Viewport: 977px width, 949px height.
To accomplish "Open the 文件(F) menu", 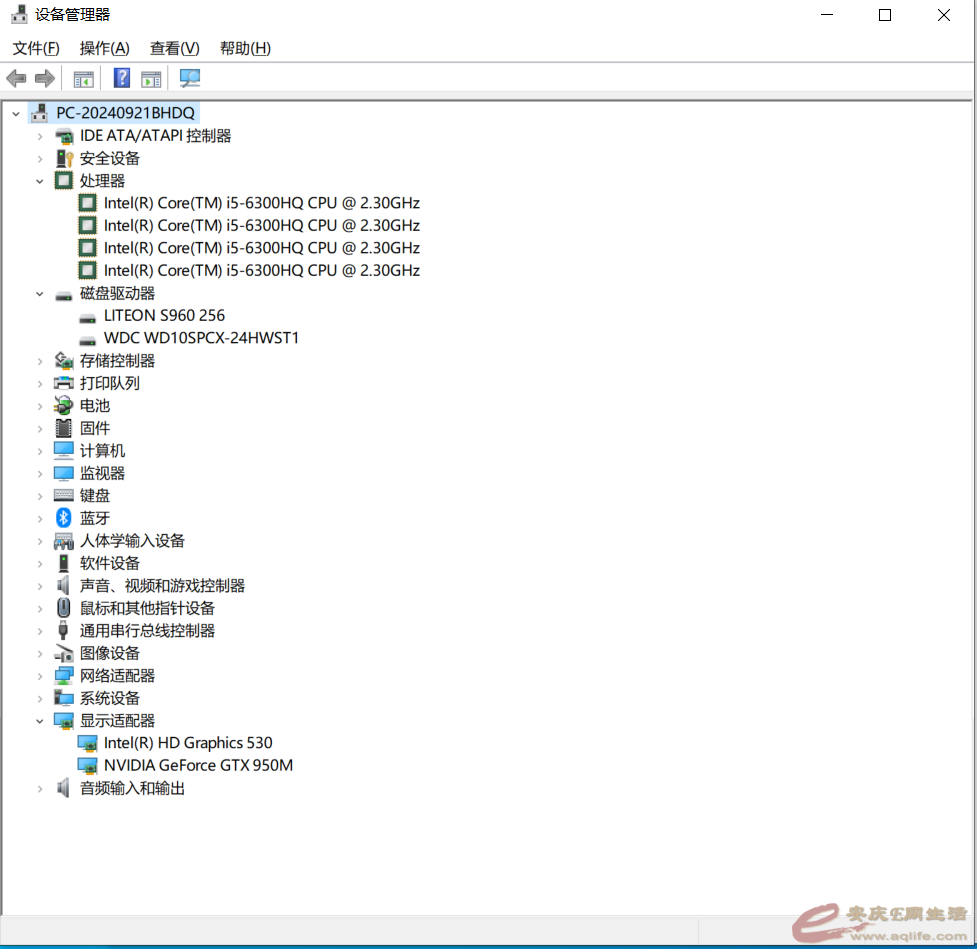I will [x=36, y=48].
